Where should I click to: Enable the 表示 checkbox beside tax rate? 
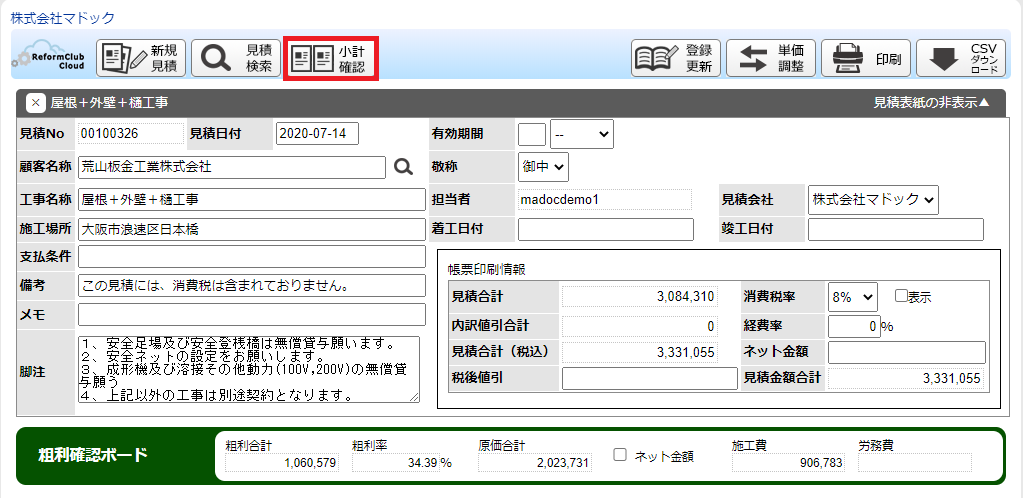pyautogui.click(x=901, y=296)
